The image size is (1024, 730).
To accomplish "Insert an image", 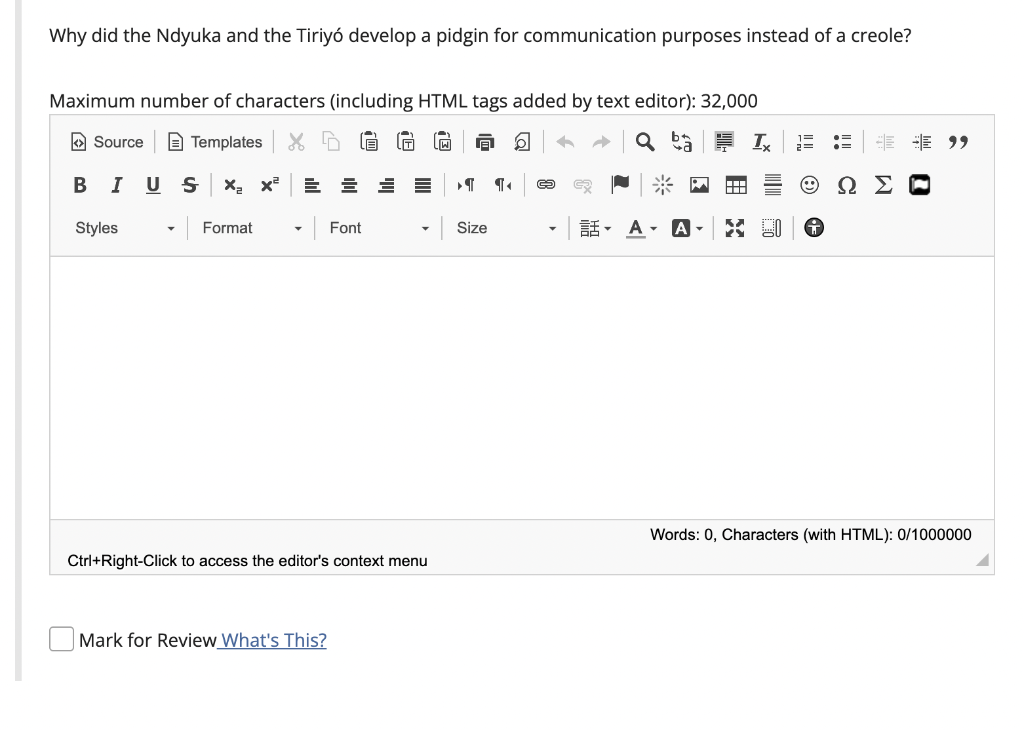I will tap(699, 185).
